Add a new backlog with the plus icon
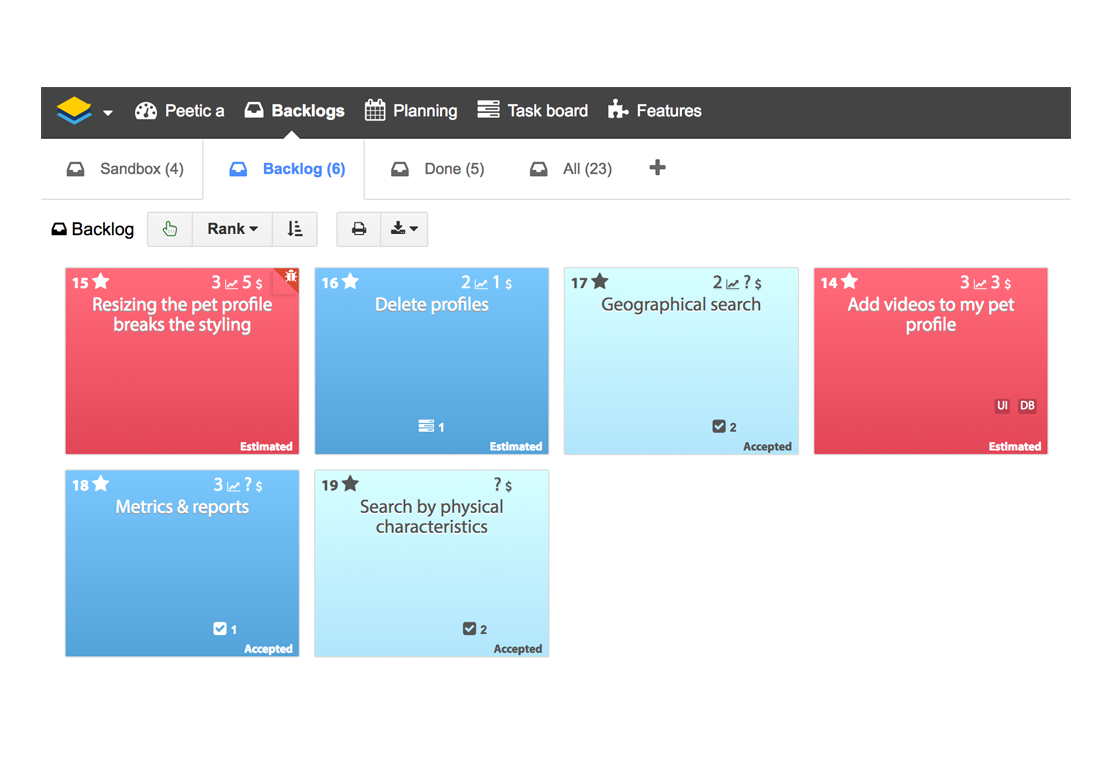 tap(658, 168)
